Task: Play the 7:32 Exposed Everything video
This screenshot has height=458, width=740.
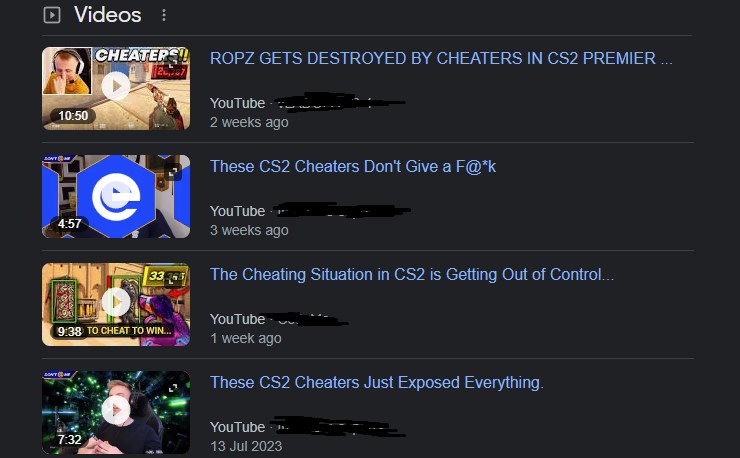Action: pyautogui.click(x=116, y=412)
